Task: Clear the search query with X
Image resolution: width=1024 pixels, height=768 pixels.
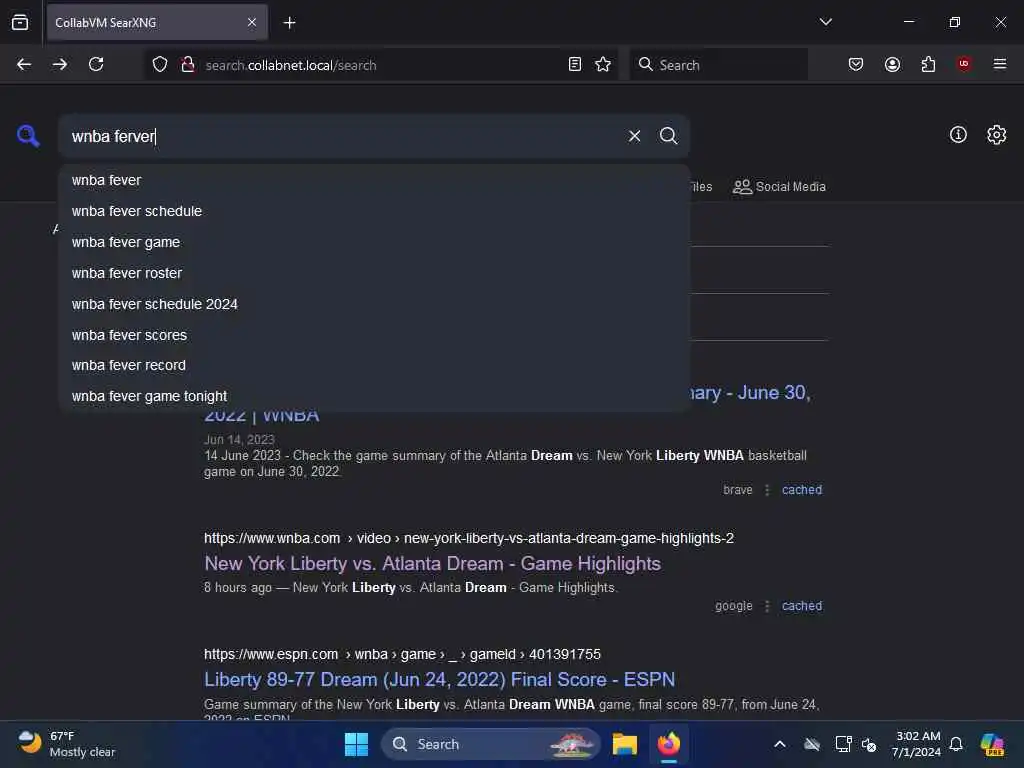Action: [634, 136]
